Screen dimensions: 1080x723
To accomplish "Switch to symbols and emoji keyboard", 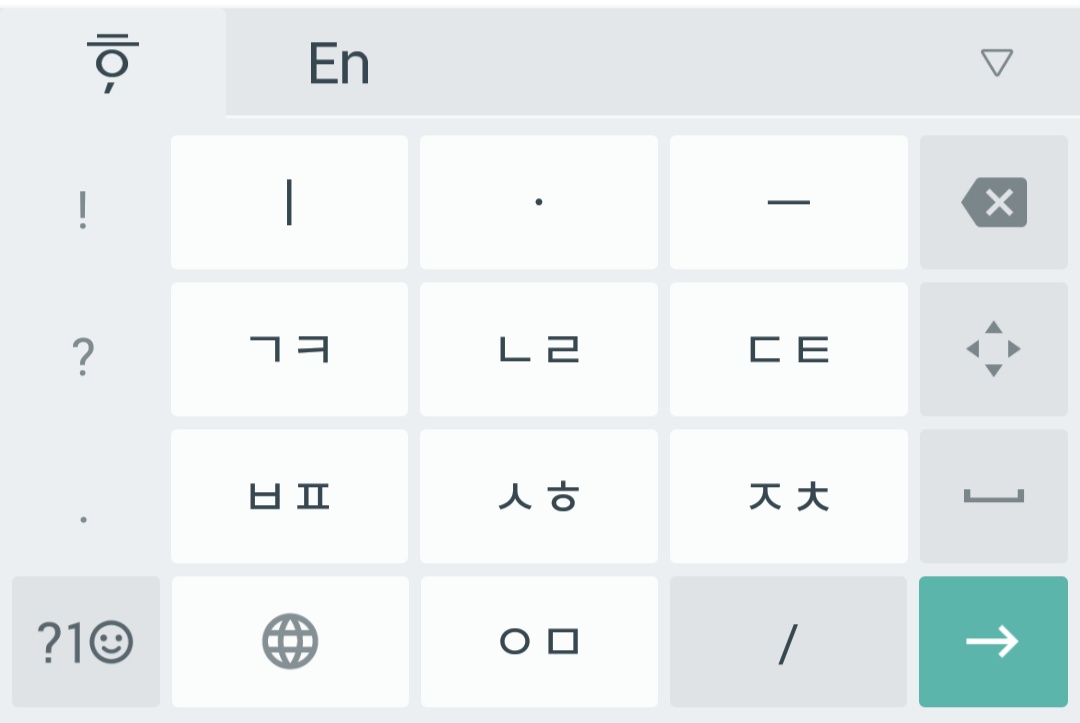I will pos(86,642).
